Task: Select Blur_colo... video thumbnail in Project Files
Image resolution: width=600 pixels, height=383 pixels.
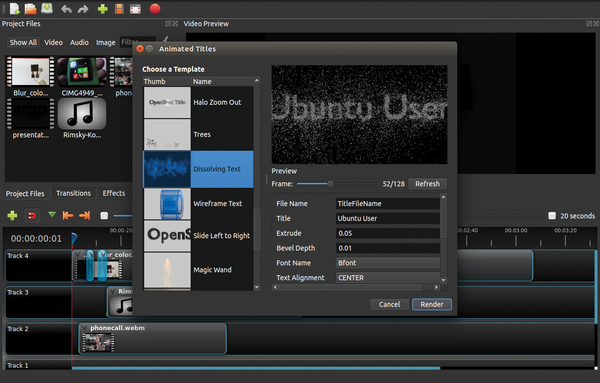Action: pyautogui.click(x=31, y=72)
